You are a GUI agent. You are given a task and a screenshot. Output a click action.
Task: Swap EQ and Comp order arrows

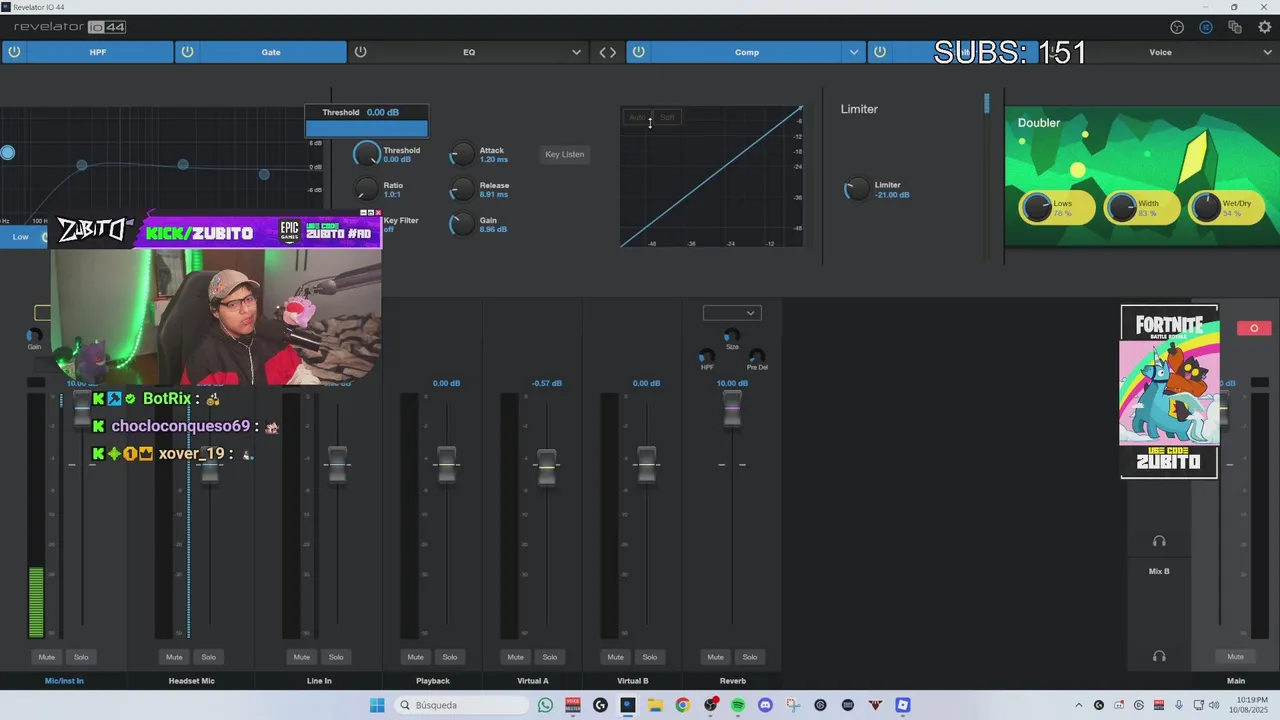tap(608, 52)
